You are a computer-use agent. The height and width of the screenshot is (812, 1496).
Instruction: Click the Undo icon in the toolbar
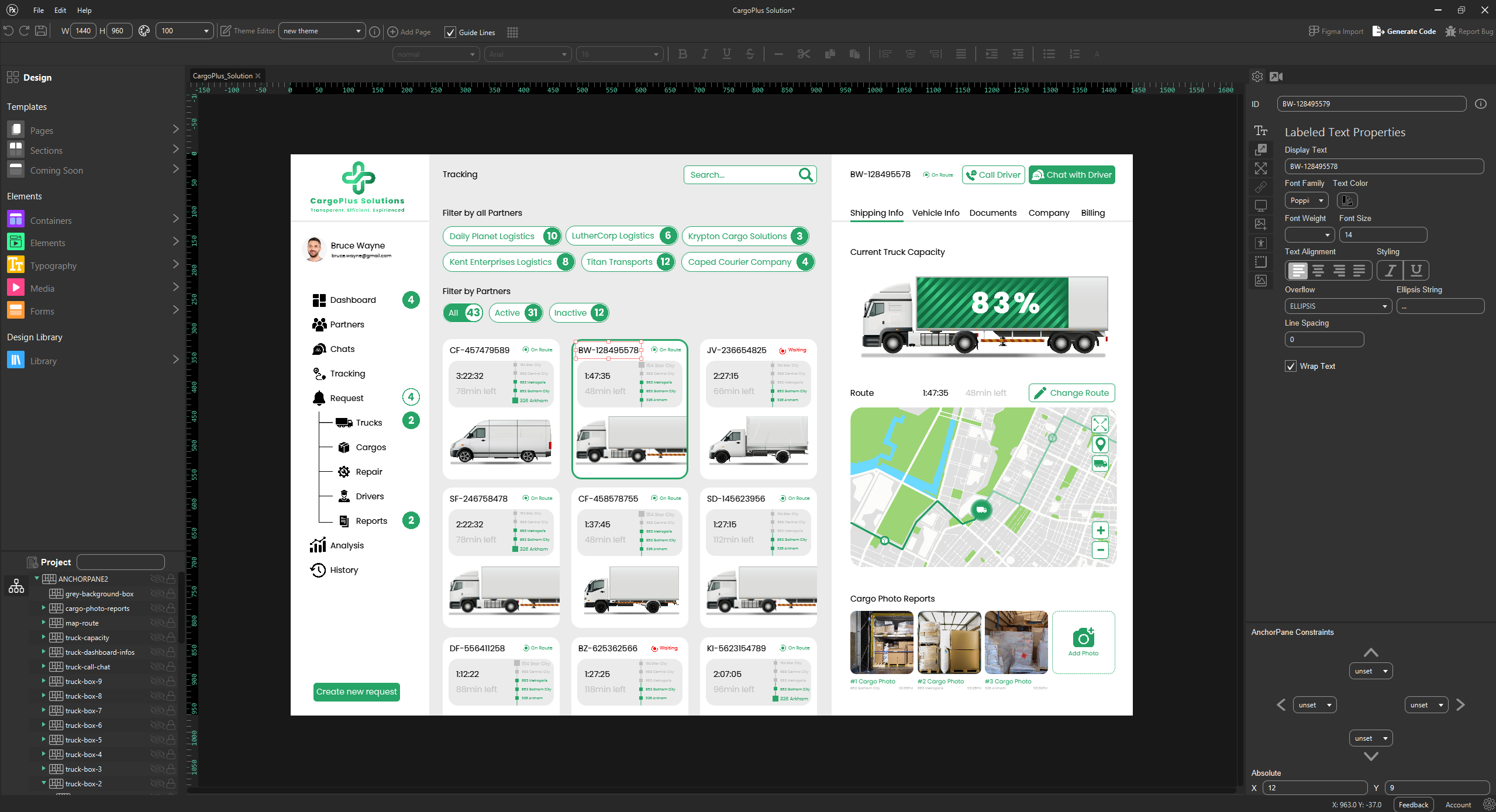(x=8, y=30)
